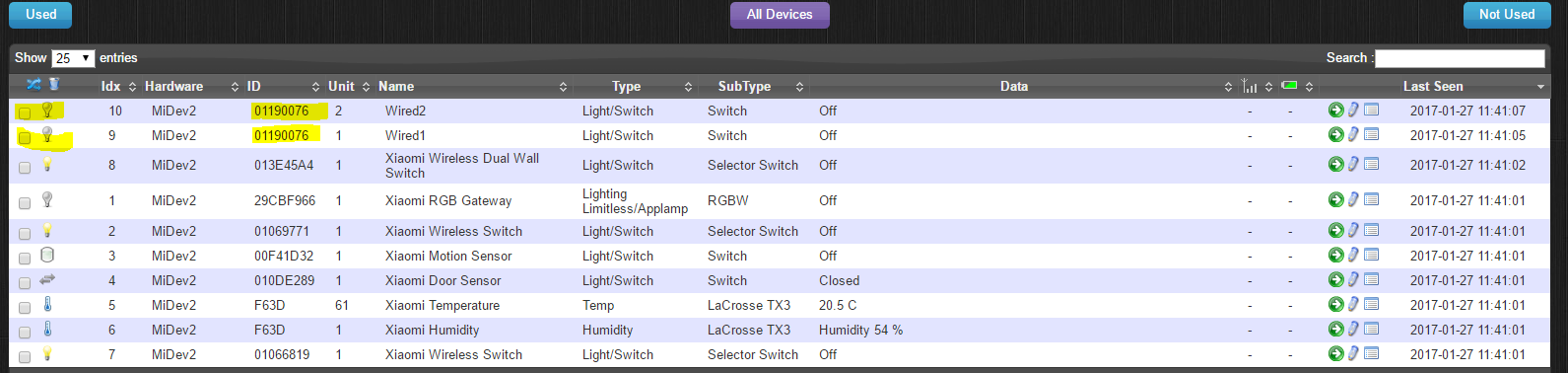This screenshot has width=1568, height=373.
Task: Click green add-device arrow for Wired1
Action: click(x=1335, y=134)
